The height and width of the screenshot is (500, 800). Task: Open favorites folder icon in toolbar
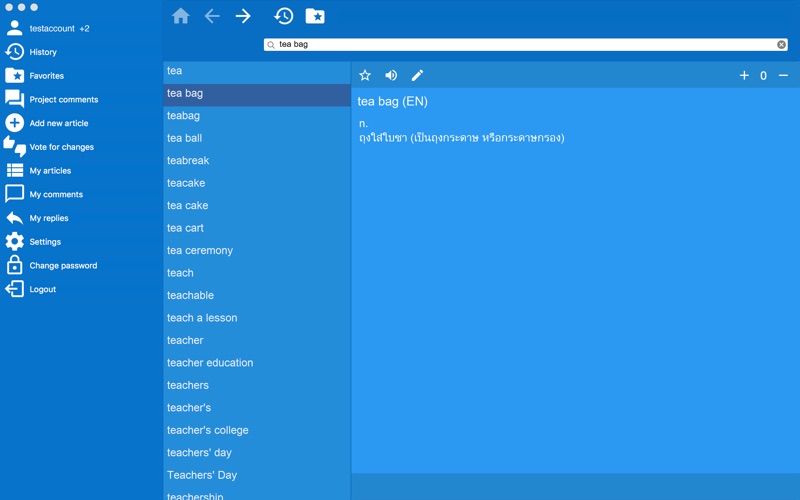pos(315,16)
